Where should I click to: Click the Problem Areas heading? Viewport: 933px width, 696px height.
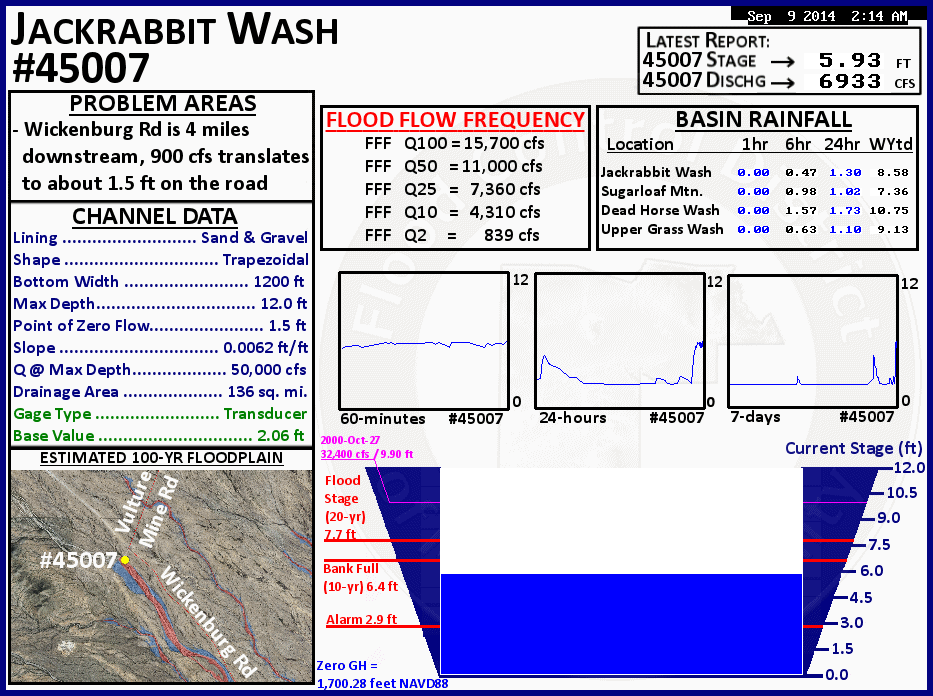[163, 104]
